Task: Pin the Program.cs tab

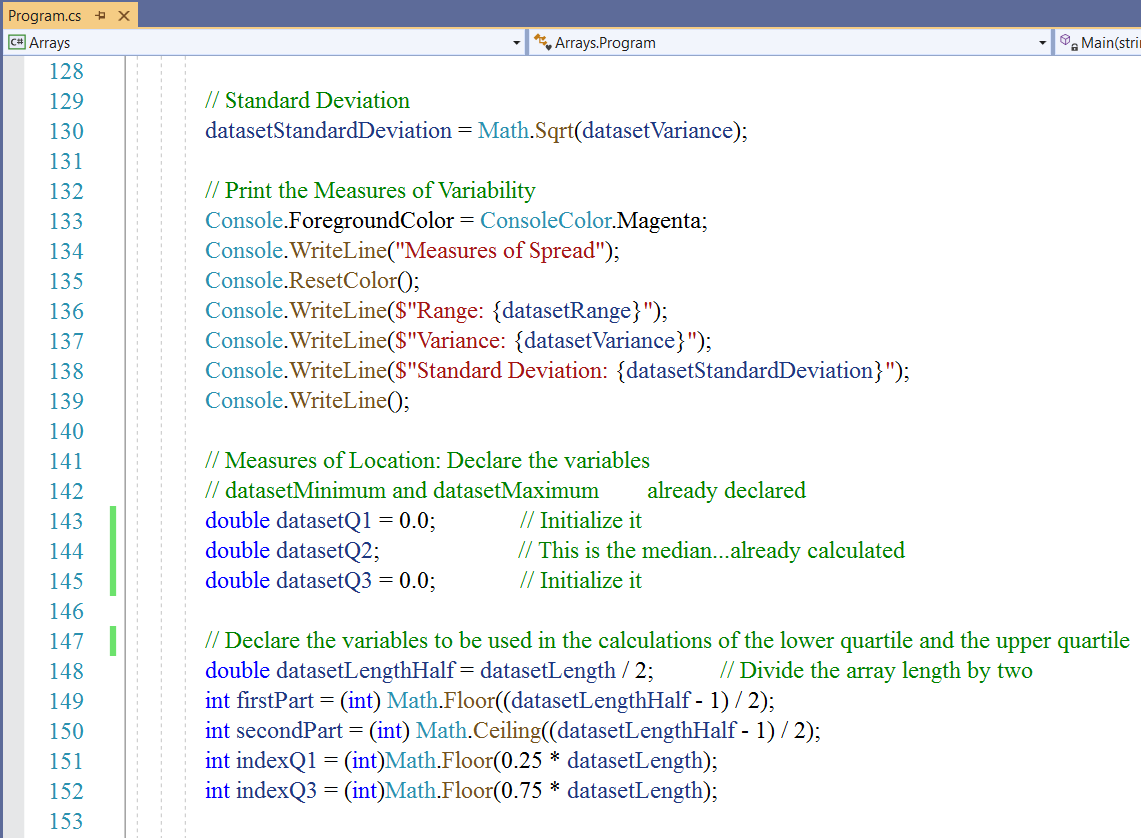Action: coord(101,16)
